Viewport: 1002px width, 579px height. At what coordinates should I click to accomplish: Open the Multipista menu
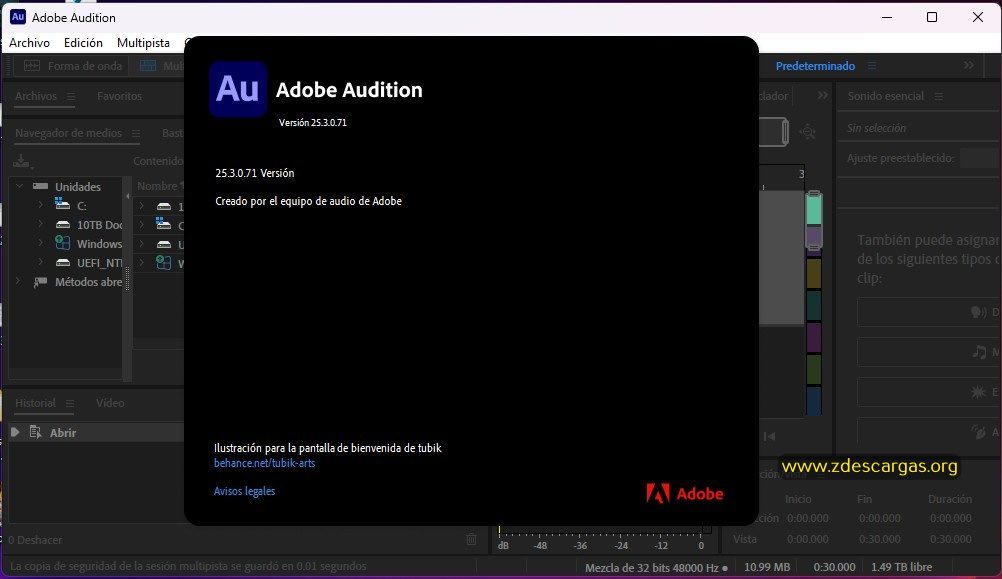click(143, 43)
